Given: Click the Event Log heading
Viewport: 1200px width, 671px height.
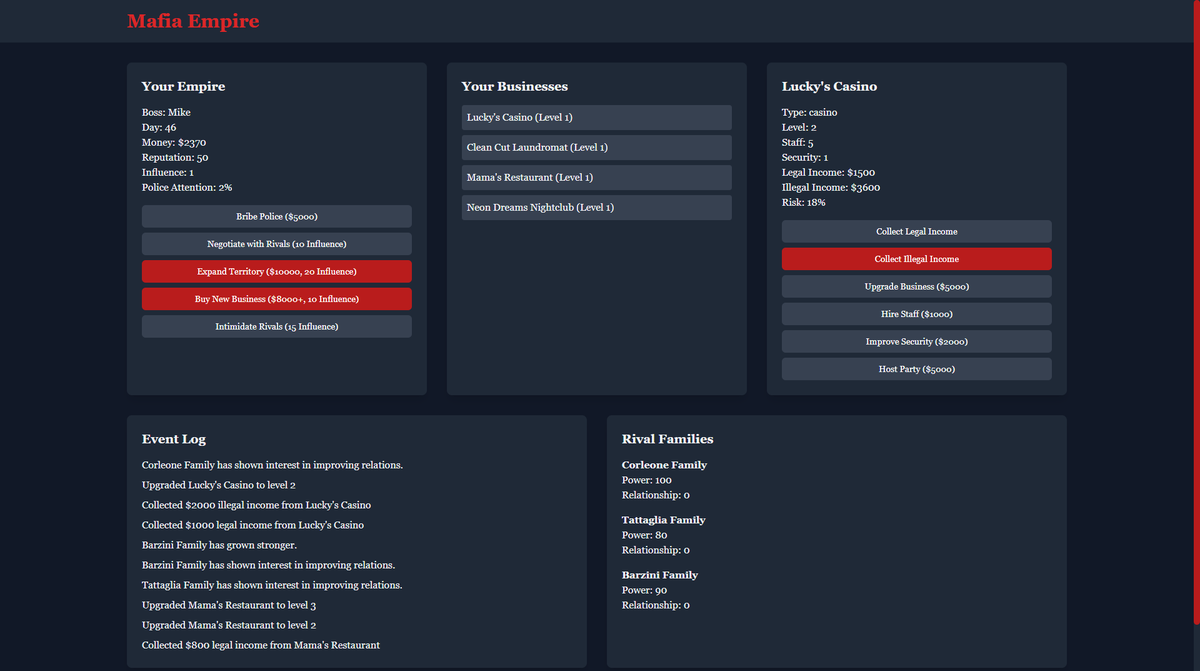Looking at the screenshot, I should tap(173, 439).
